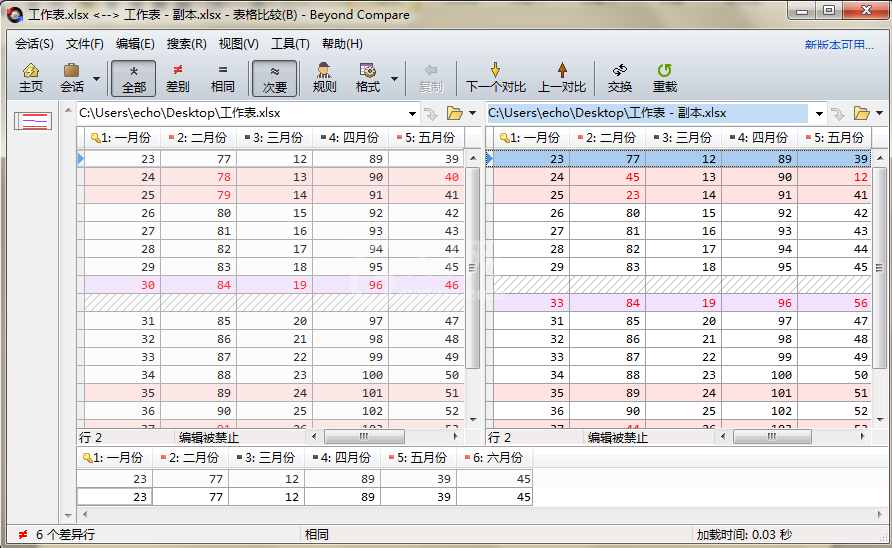Open the 编辑(E) menu

tap(135, 44)
